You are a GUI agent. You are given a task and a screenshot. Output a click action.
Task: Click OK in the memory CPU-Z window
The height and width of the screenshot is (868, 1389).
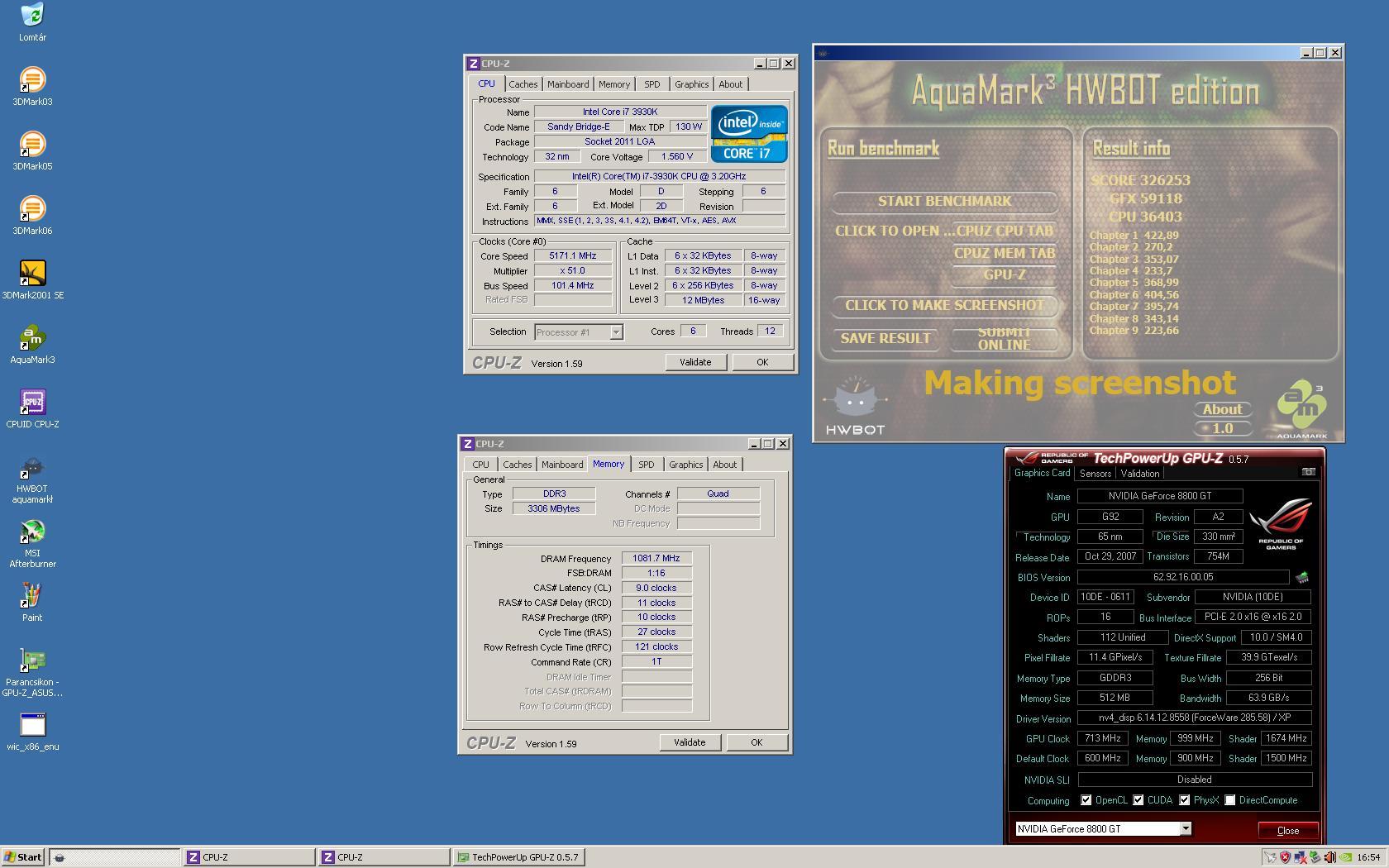[x=757, y=742]
